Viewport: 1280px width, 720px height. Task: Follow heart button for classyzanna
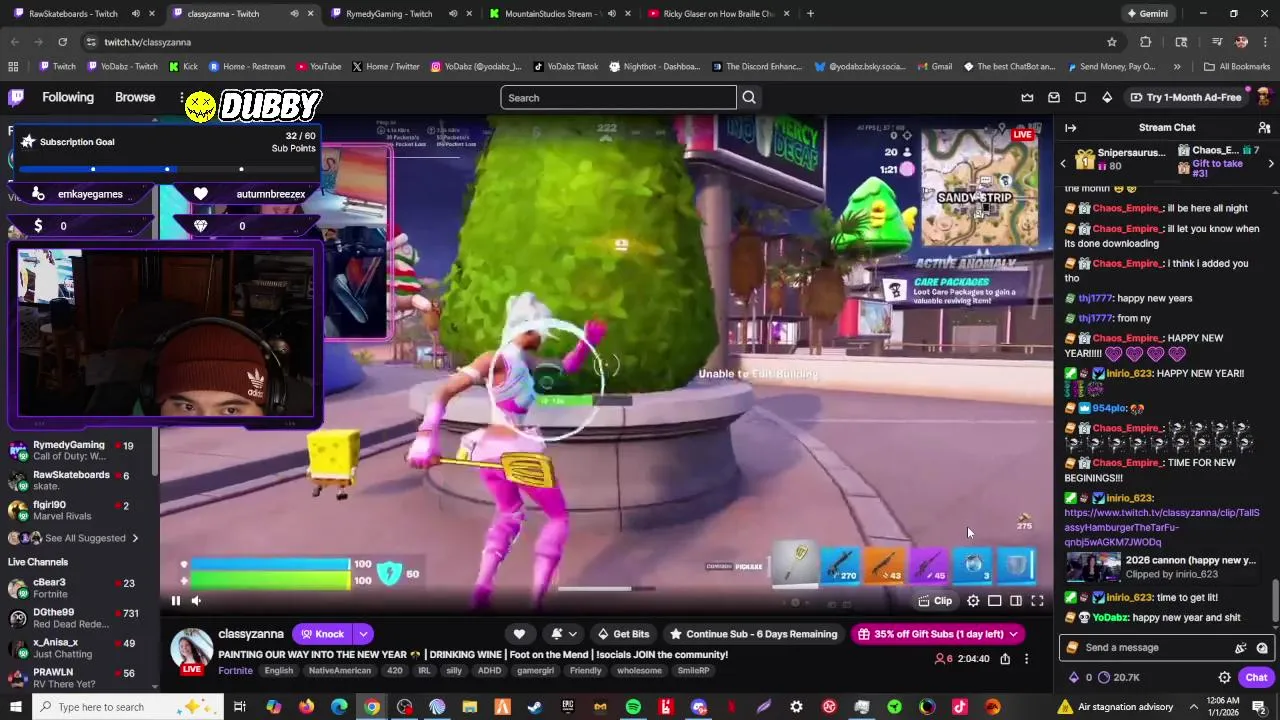coord(519,634)
